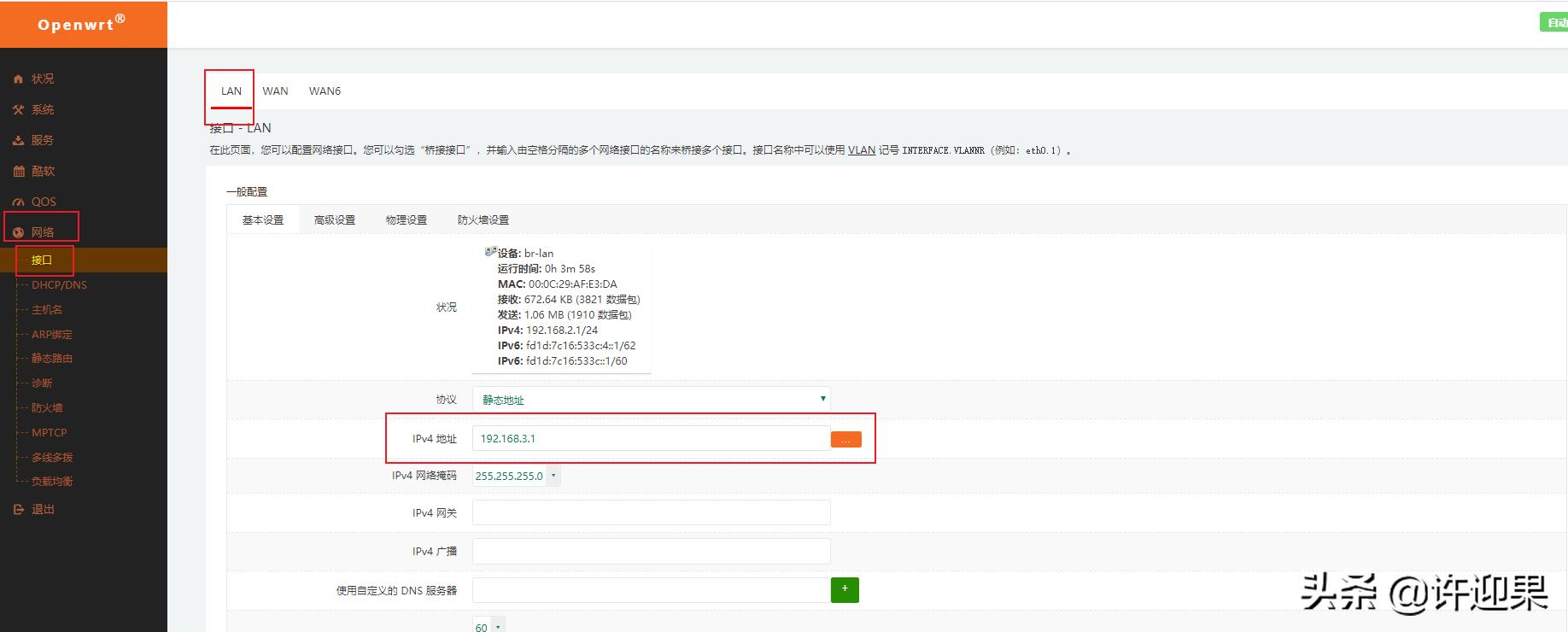Open the IPv4 网络掩码 dropdown
Viewport: 1568px width, 632px height.
(x=517, y=476)
